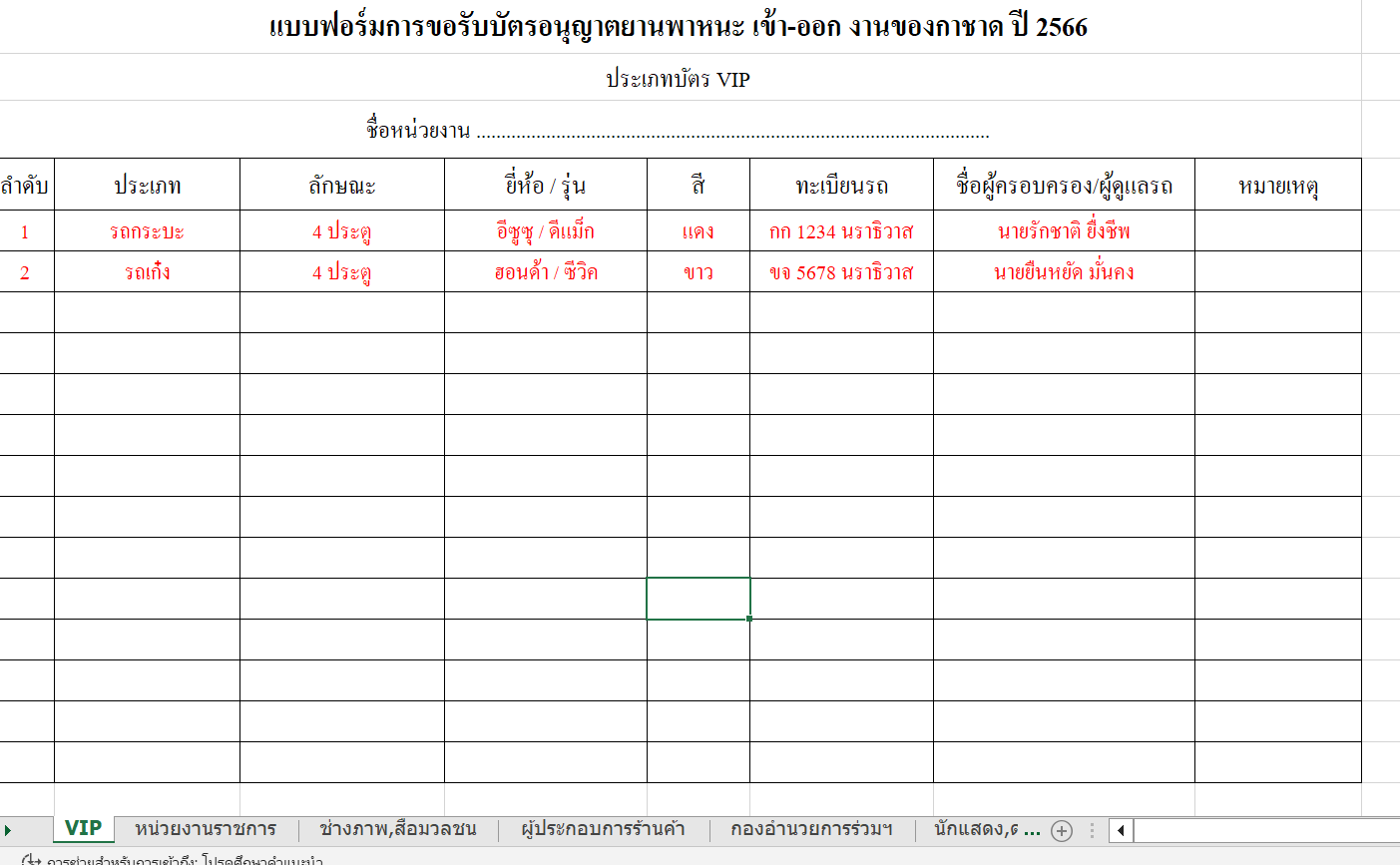Click the sheet tab scroll arrow

(x=8, y=830)
